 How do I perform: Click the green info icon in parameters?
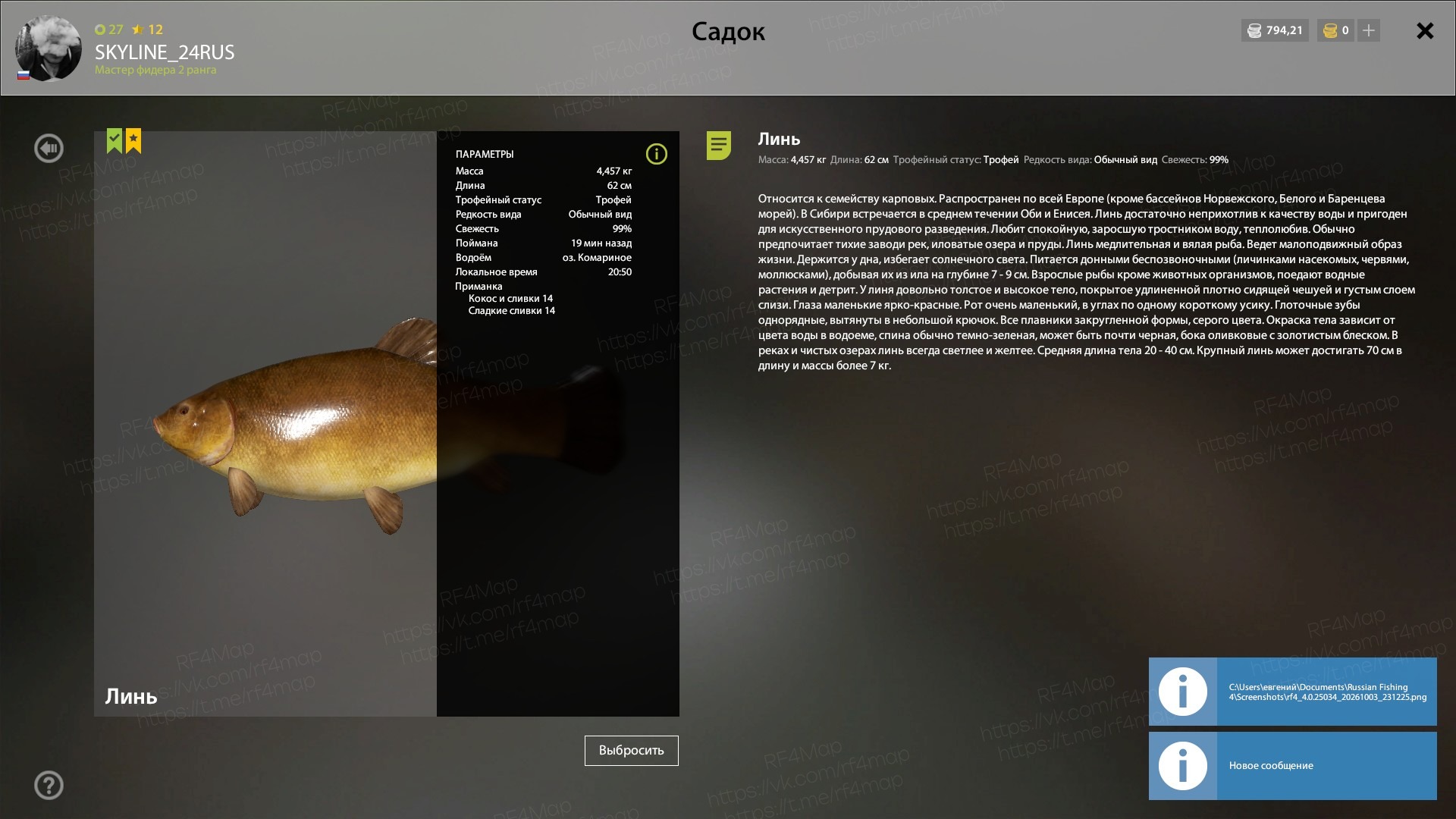[x=656, y=154]
